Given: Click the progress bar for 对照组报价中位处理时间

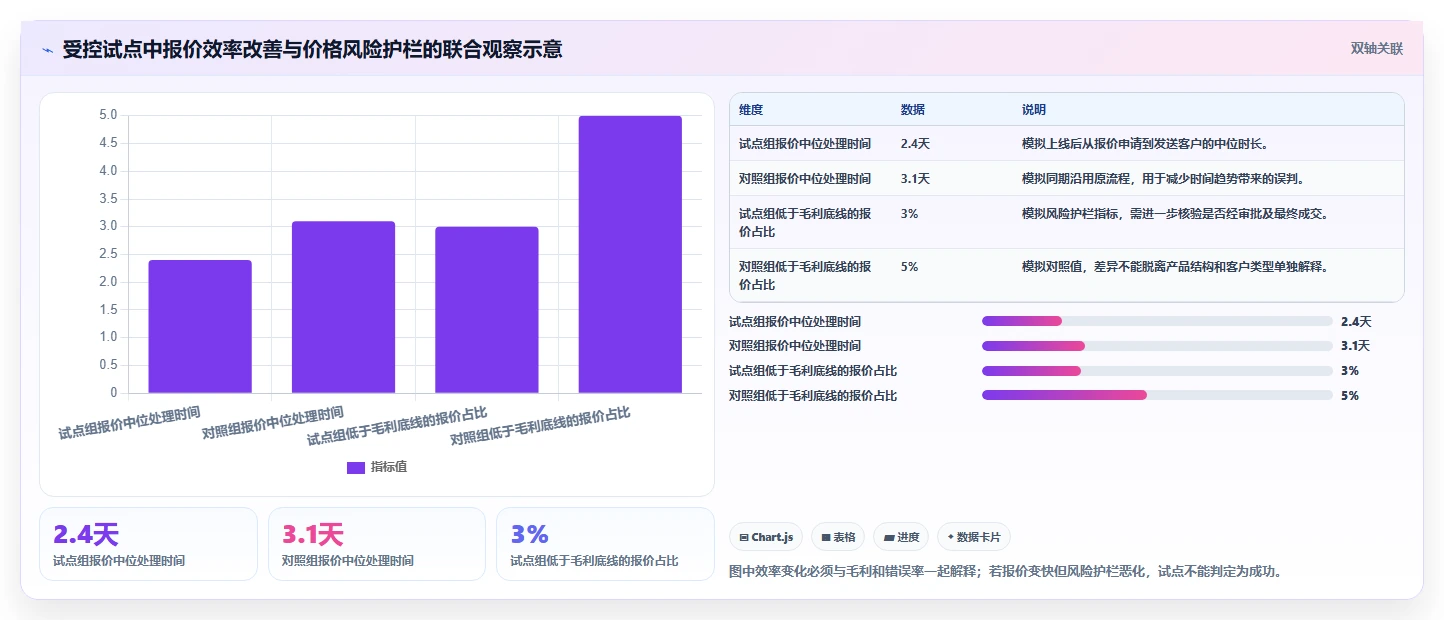Looking at the screenshot, I should (1157, 346).
